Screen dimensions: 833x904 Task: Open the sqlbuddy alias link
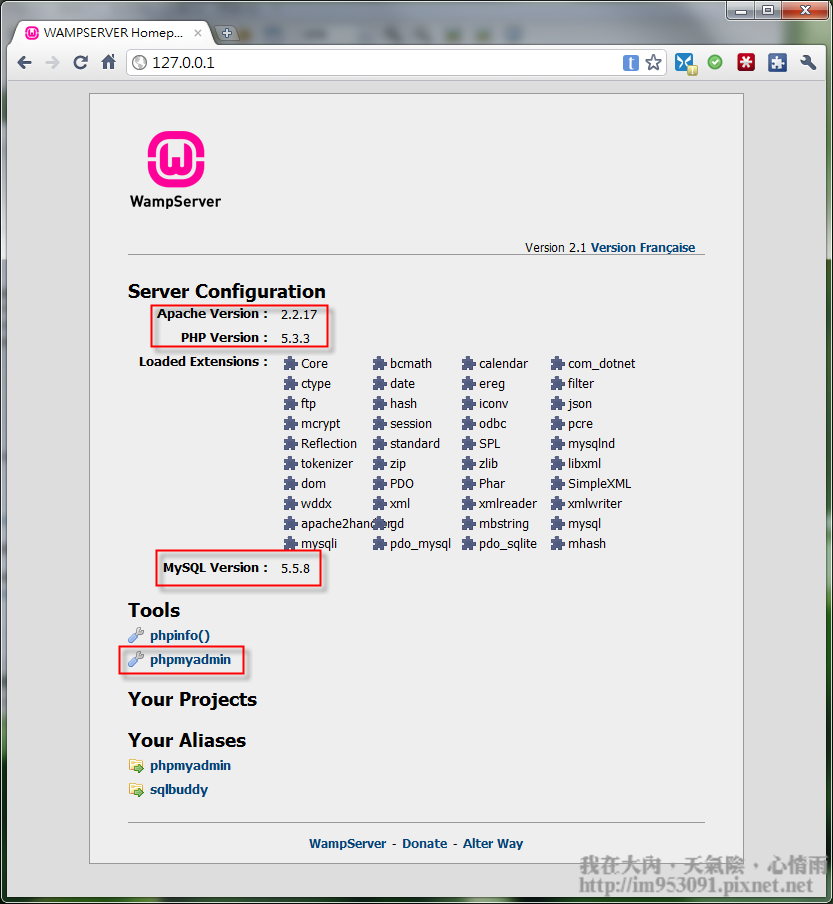[x=179, y=790]
